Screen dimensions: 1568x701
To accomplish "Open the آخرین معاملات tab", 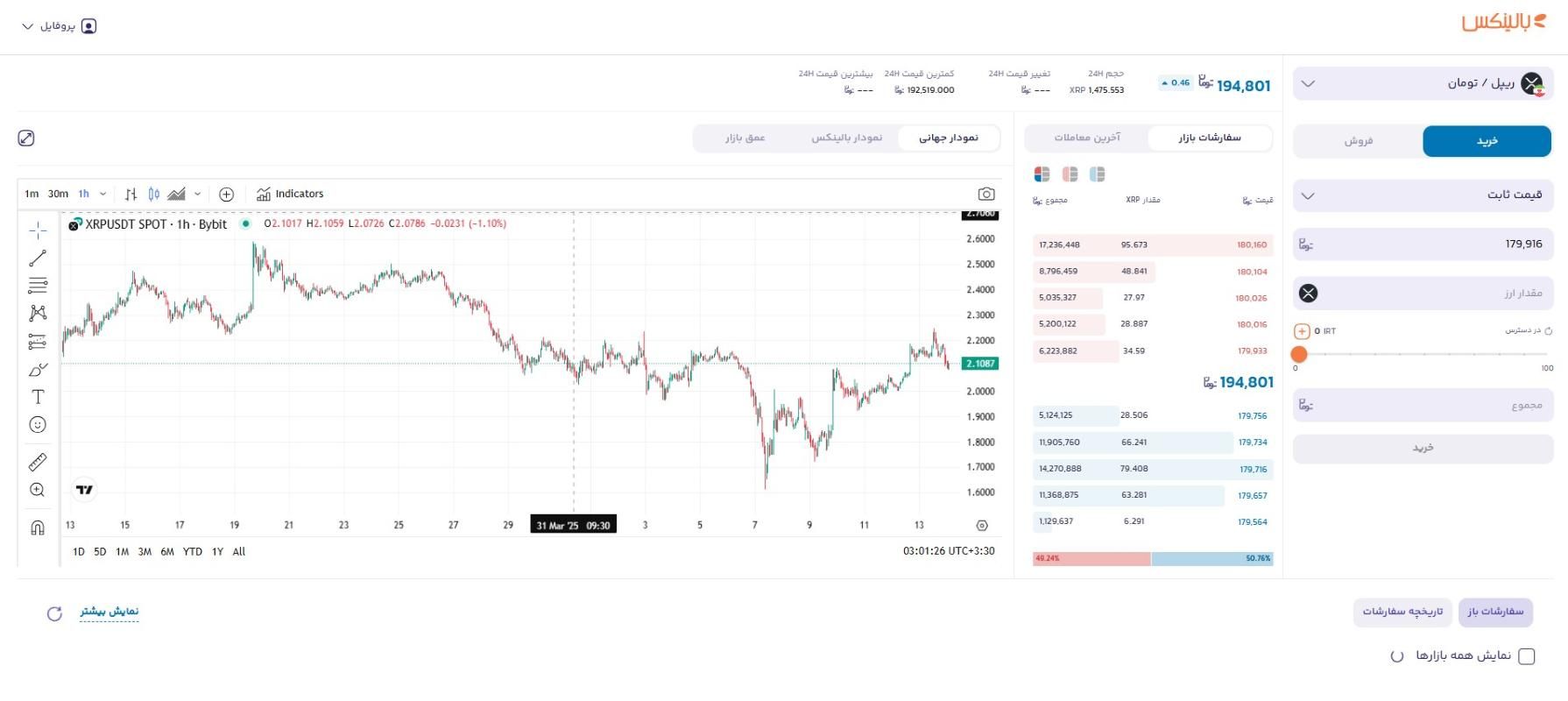I will [x=1087, y=138].
